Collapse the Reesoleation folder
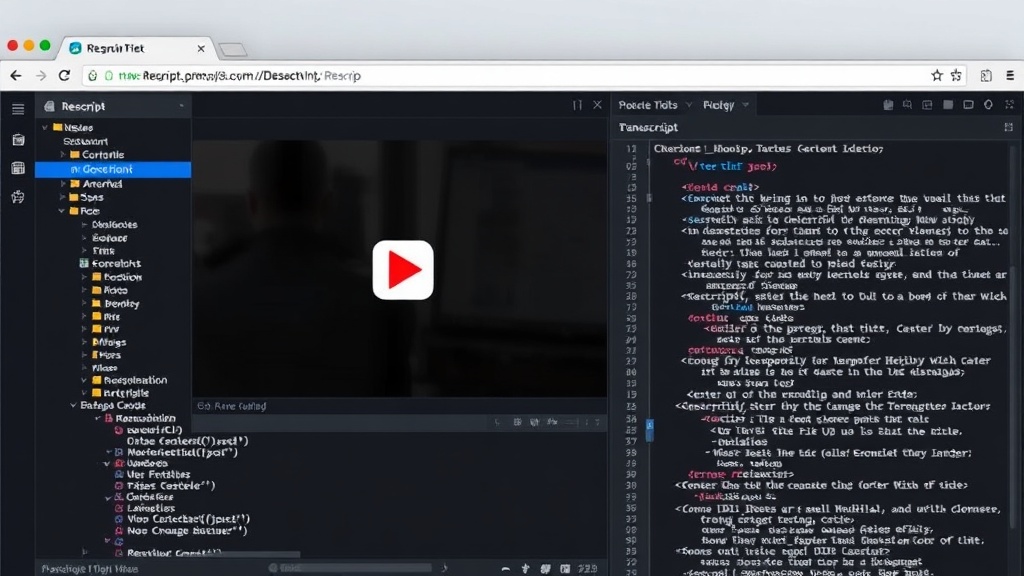The image size is (1024, 576). pos(84,380)
